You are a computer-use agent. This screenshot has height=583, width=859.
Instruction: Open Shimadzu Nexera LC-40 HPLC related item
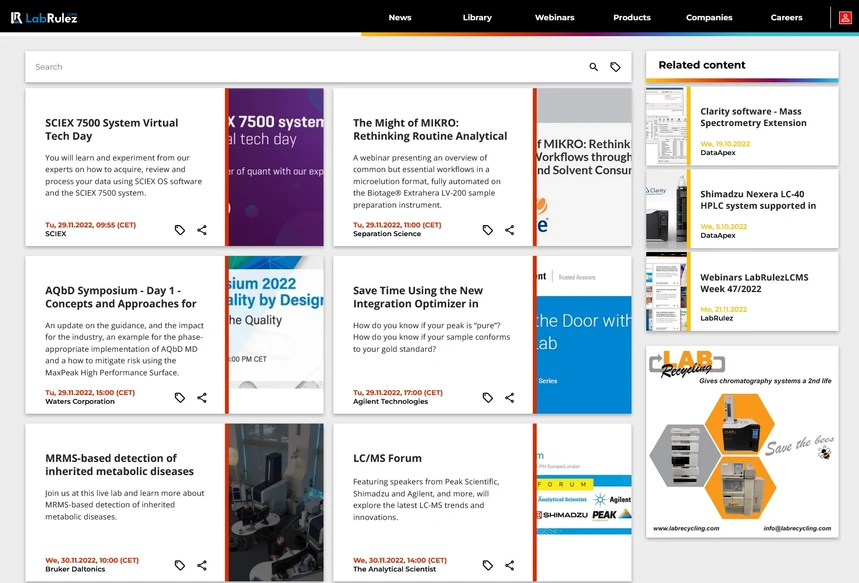[x=758, y=200]
